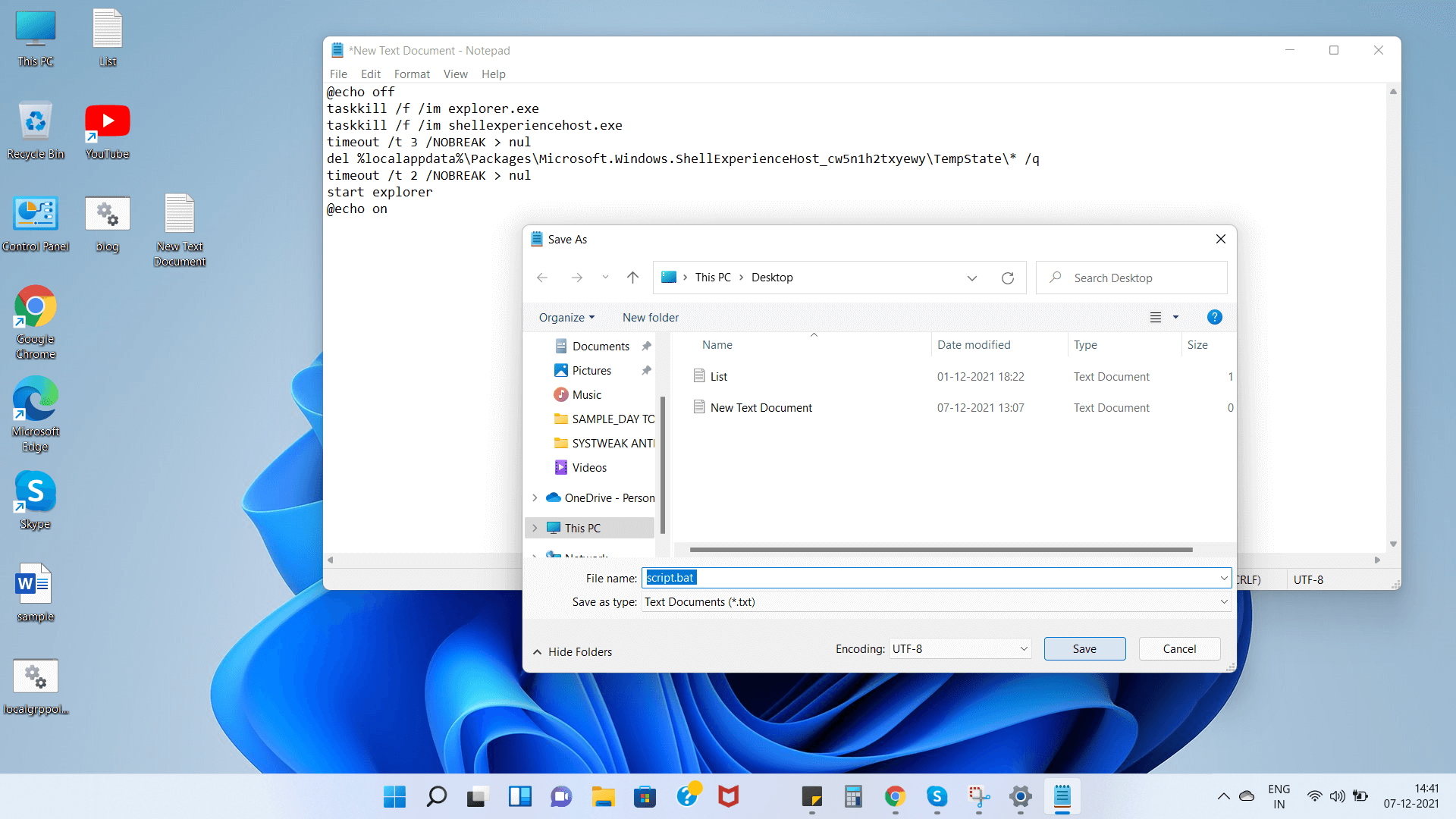Click the Save button
The height and width of the screenshot is (819, 1456).
tap(1084, 648)
